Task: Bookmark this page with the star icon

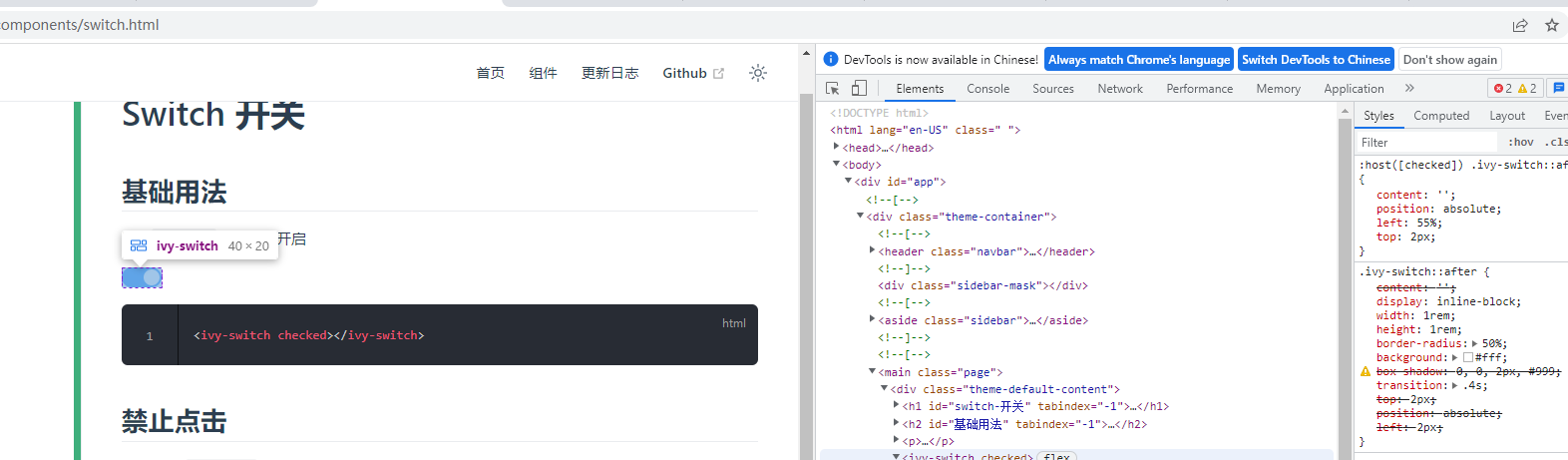Action: [1552, 25]
